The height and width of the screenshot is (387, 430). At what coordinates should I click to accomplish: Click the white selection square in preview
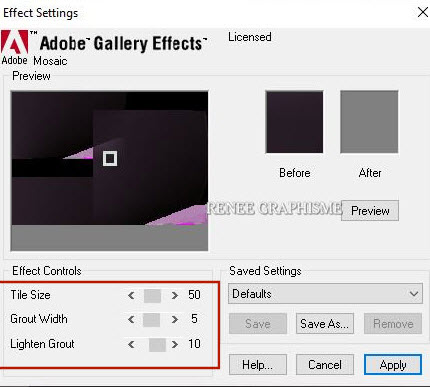pos(110,158)
